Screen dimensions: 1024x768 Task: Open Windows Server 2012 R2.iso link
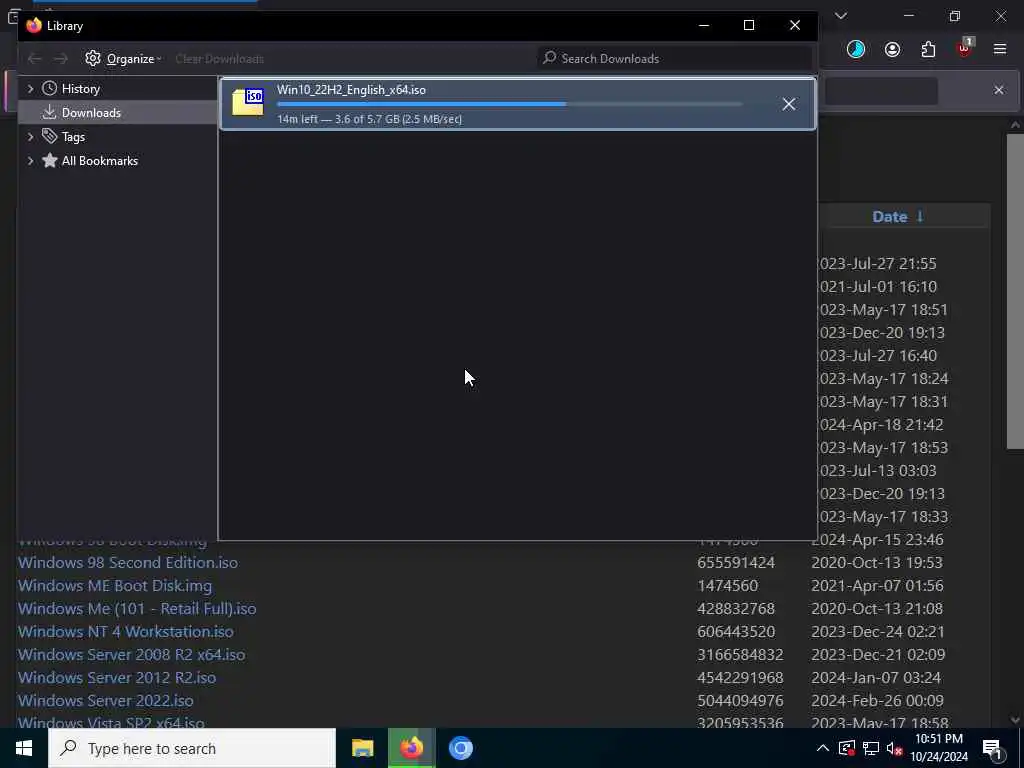pos(117,678)
